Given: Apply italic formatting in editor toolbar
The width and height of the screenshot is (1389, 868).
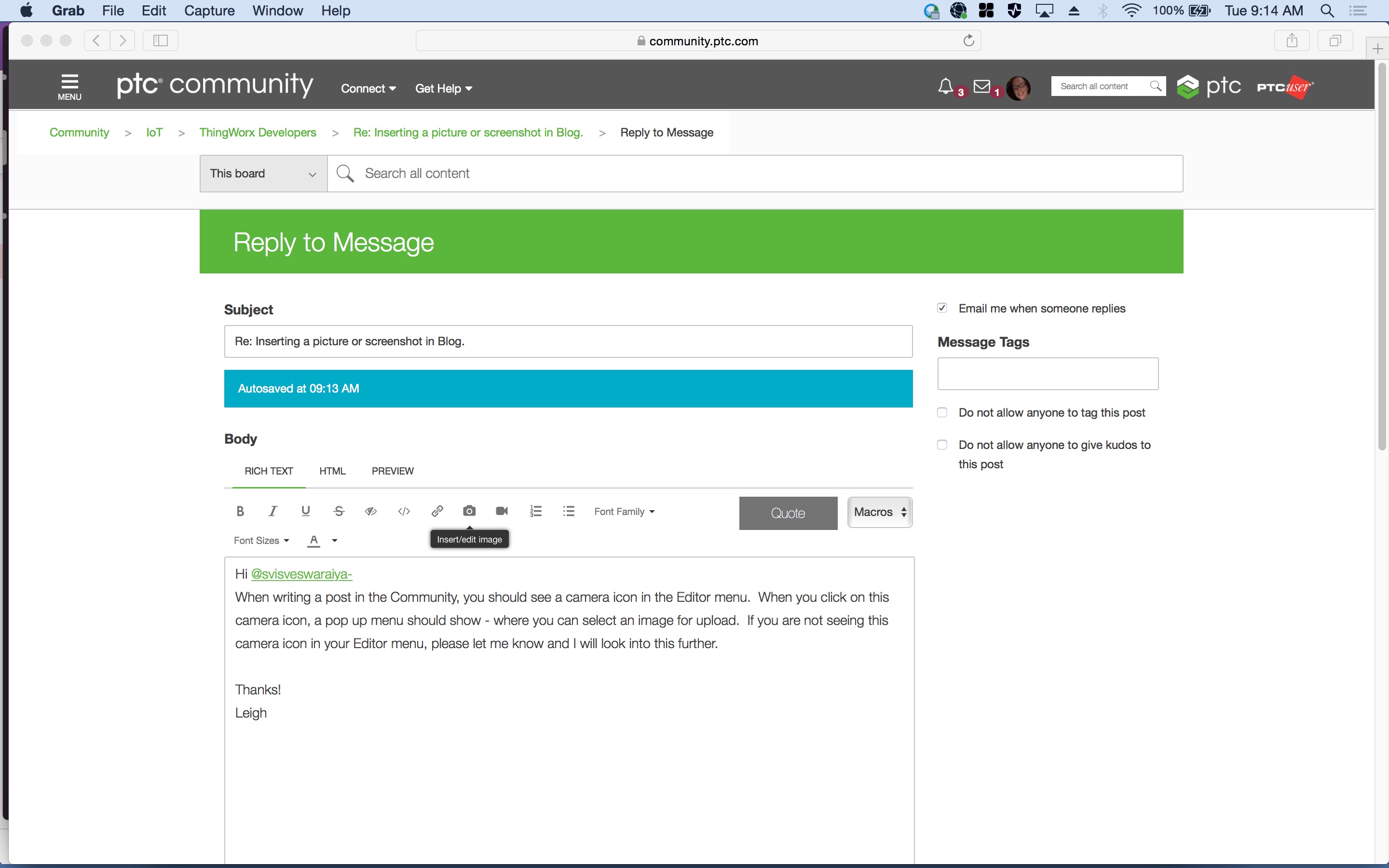Looking at the screenshot, I should (272, 511).
